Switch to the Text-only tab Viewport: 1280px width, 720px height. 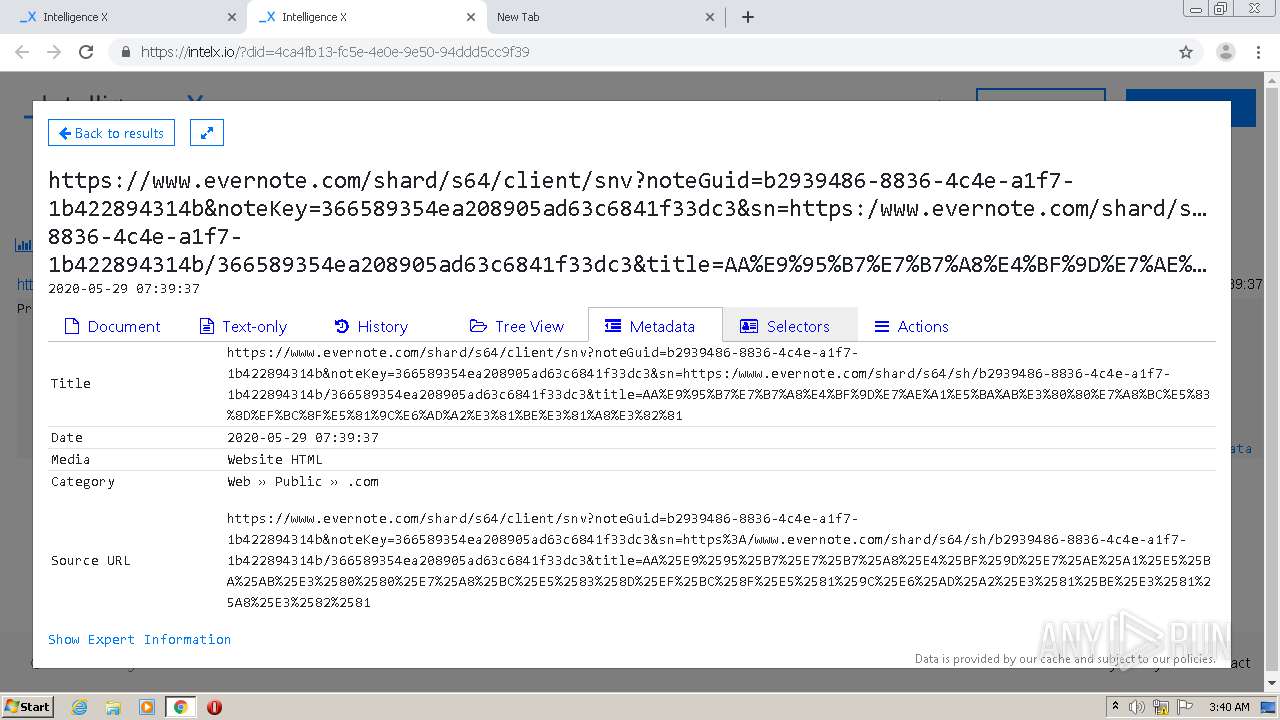243,326
